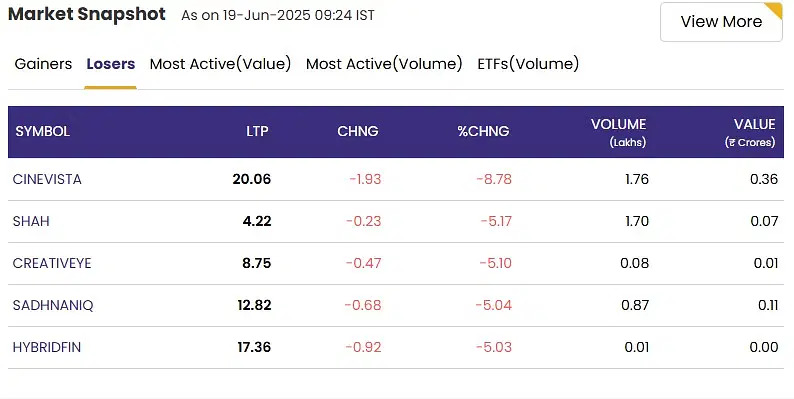
Task: Click the VALUE (₹ Crores) column header
Action: [x=750, y=132]
